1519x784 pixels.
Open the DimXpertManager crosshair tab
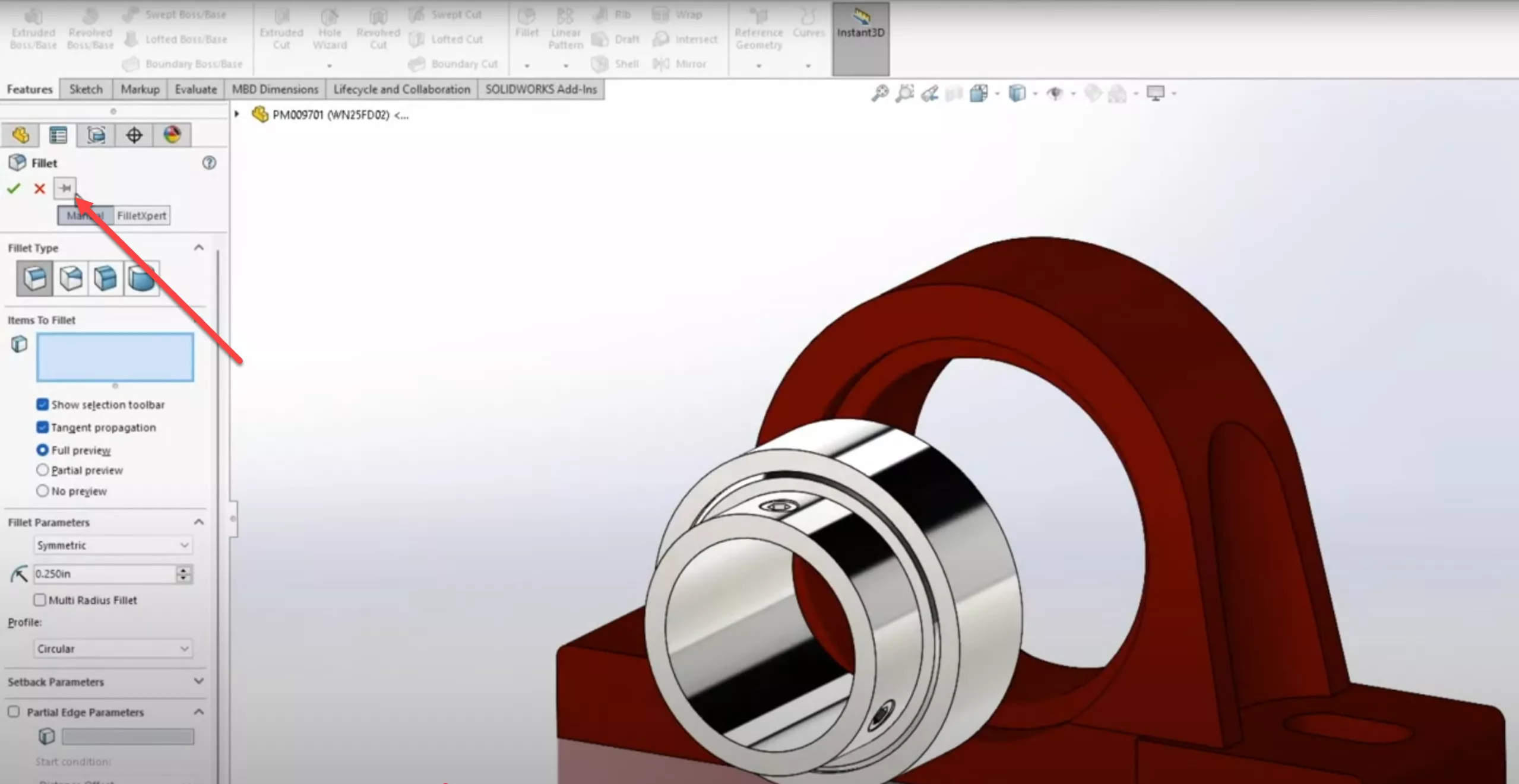pos(134,135)
